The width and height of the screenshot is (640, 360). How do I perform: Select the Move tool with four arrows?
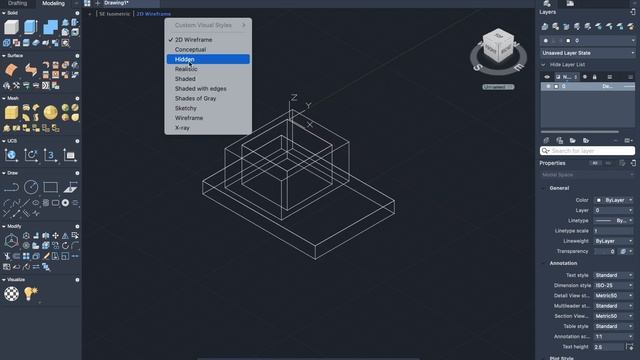56,236
